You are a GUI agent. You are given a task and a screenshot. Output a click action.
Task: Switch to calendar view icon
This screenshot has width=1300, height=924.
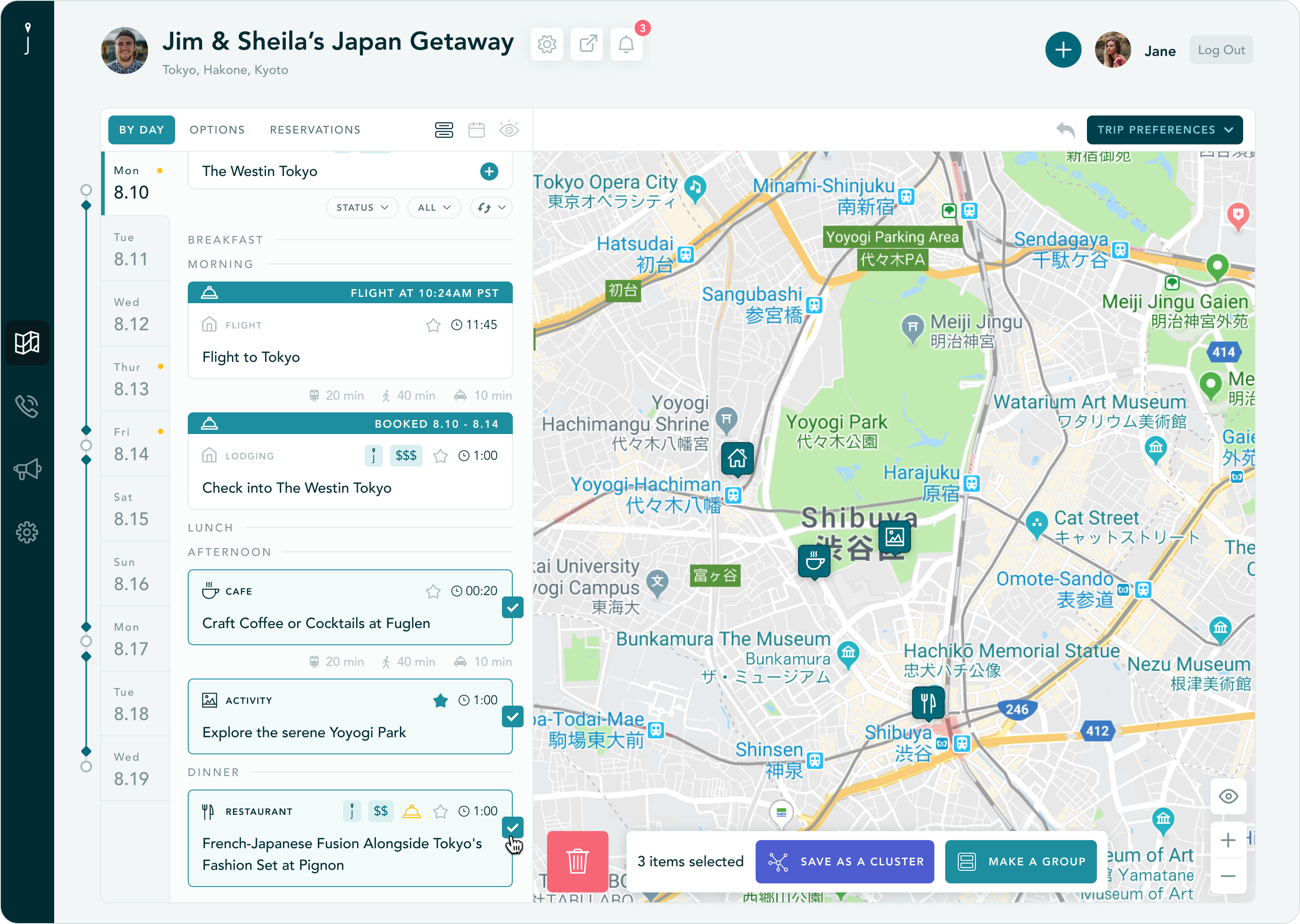(x=476, y=130)
